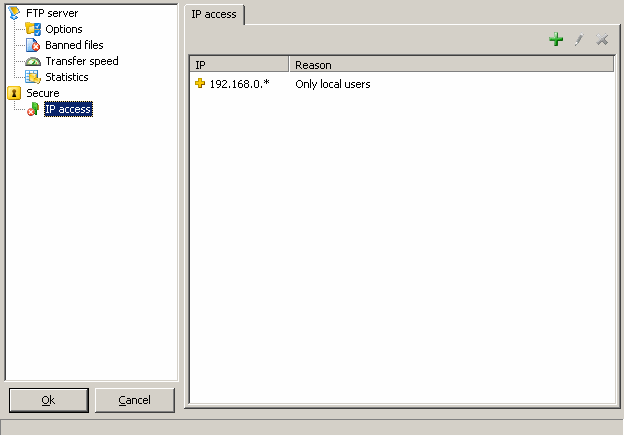
Task: Click the Options tree node icon
Action: 33,29
